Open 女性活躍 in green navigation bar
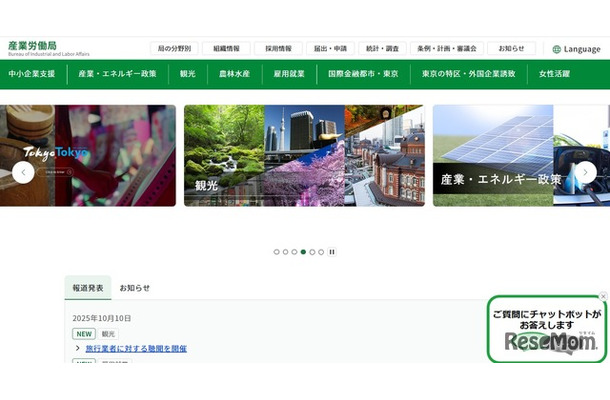Viewport: 610px width, 400px height. (x=554, y=74)
